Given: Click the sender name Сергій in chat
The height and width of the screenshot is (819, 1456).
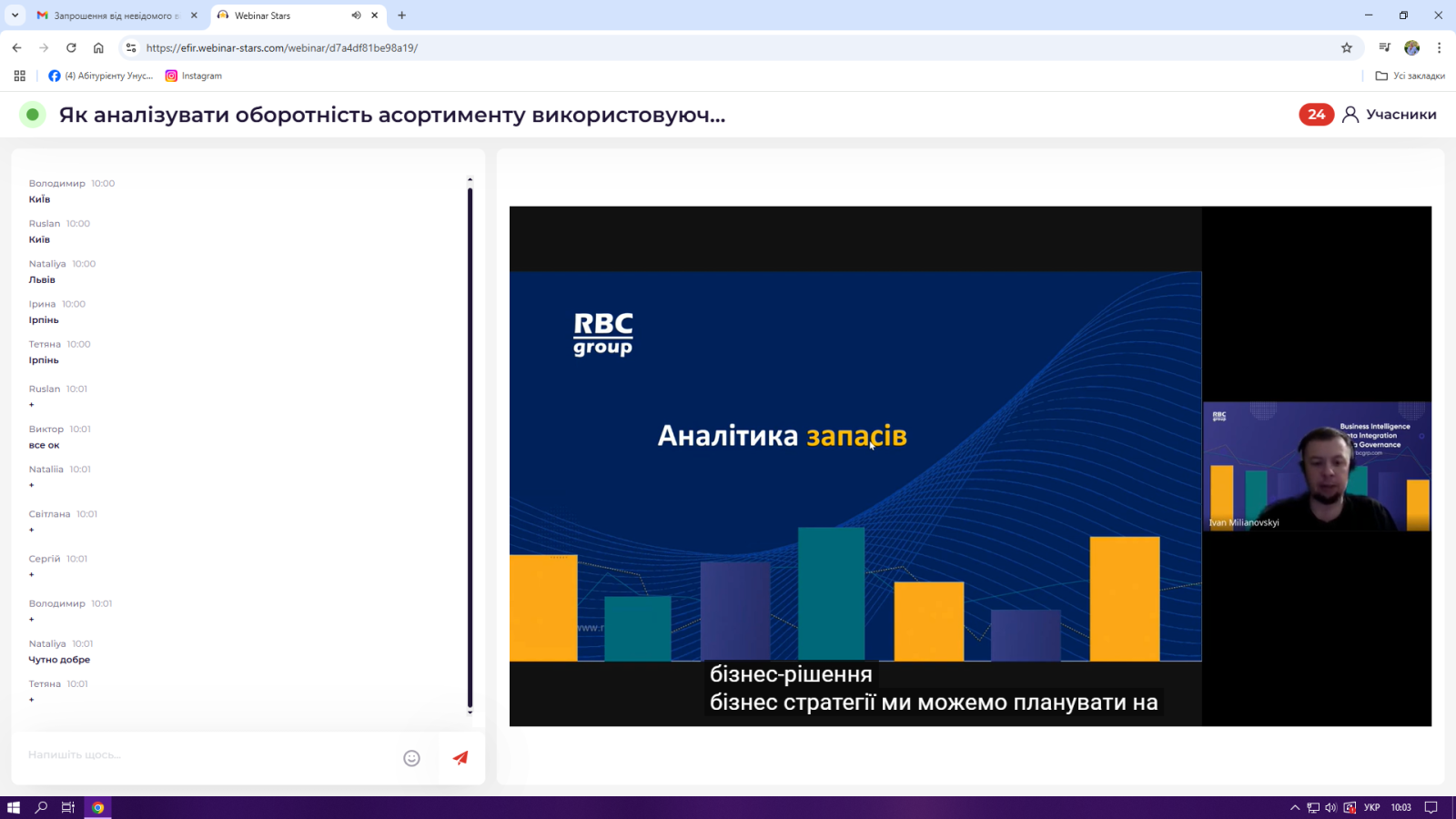Looking at the screenshot, I should [45, 559].
